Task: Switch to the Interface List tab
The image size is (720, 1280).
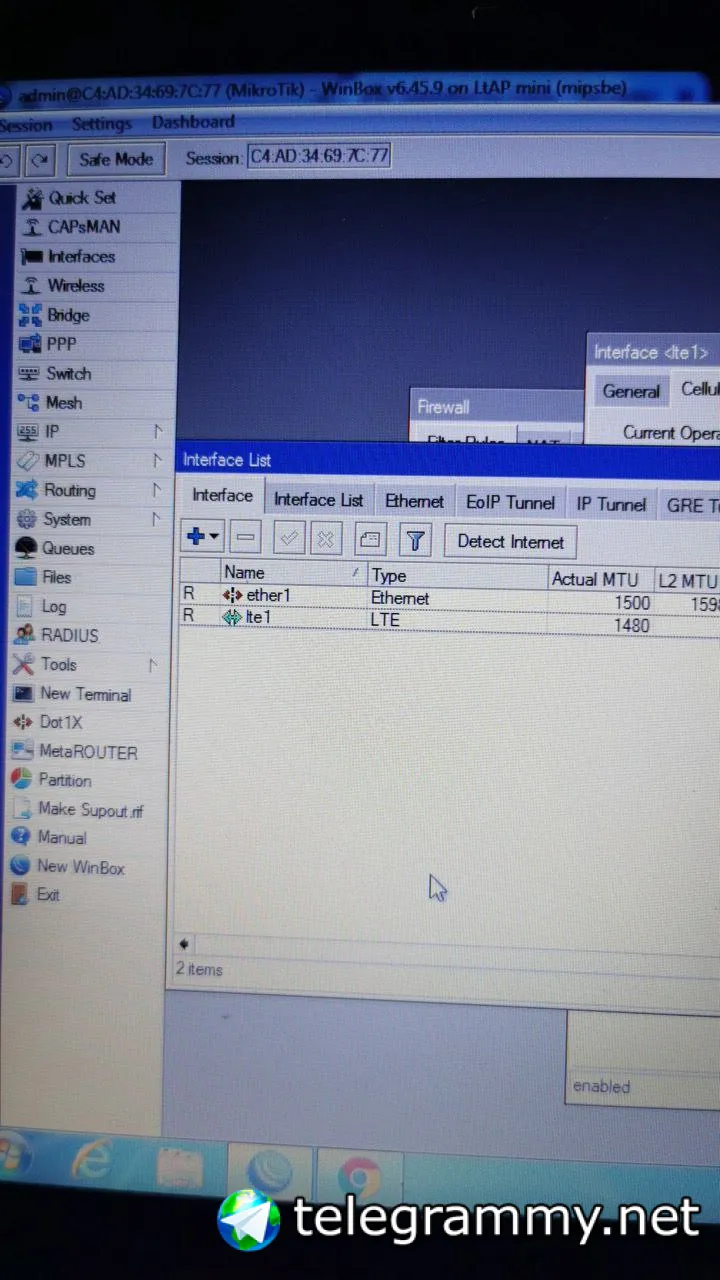Action: [318, 500]
